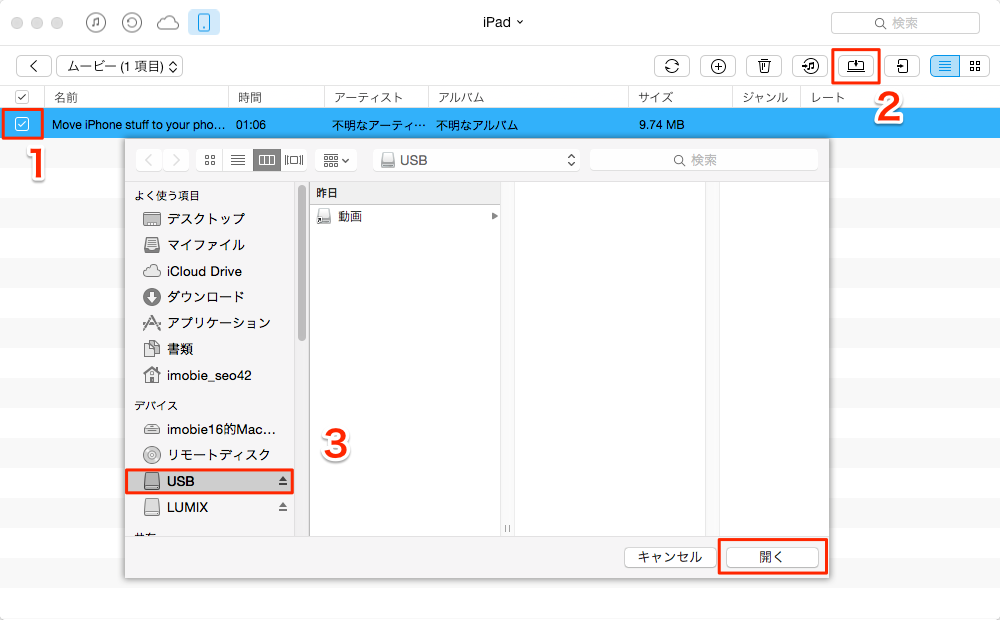Viewport: 1000px width, 620px height.
Task: Refresh the content list
Action: coord(672,66)
